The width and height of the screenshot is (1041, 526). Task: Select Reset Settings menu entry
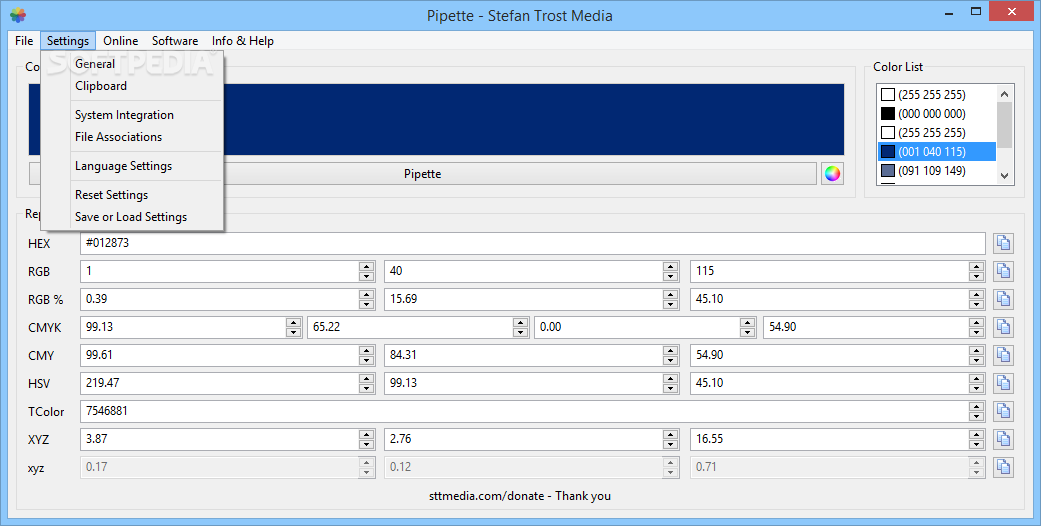click(x=132, y=195)
